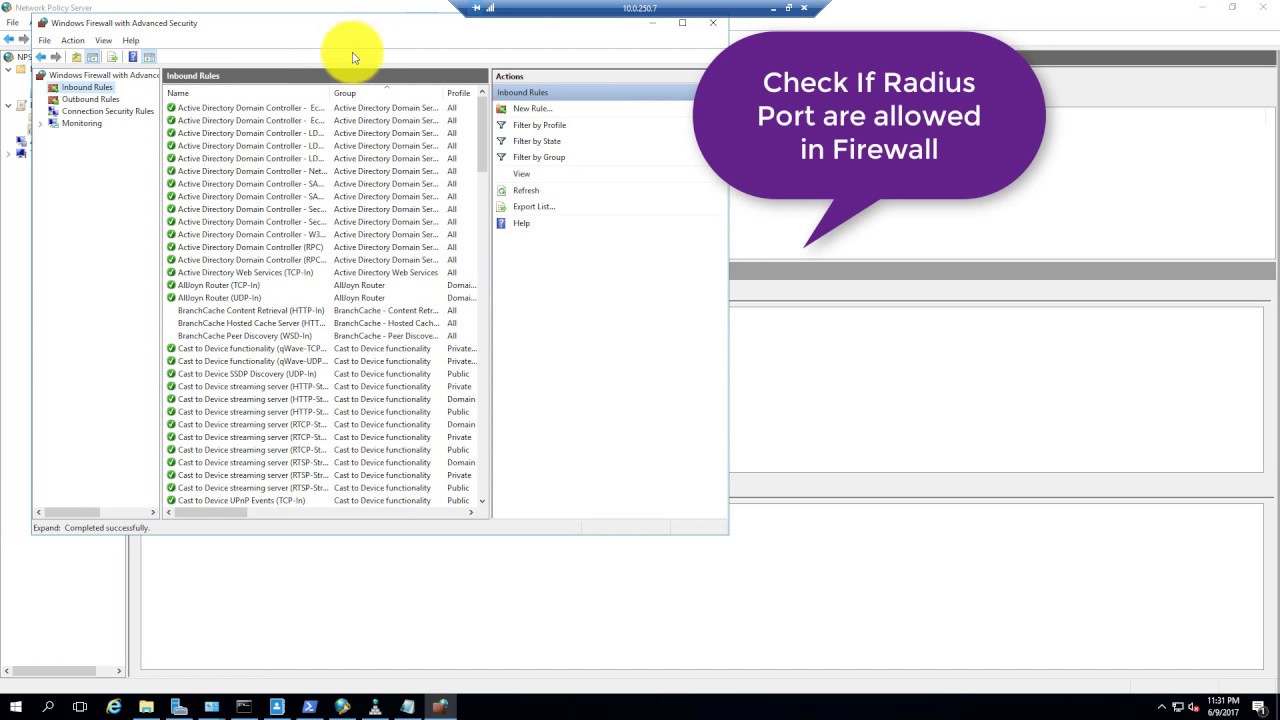1280x720 pixels.
Task: Click Filter by Group action
Action: 539,157
